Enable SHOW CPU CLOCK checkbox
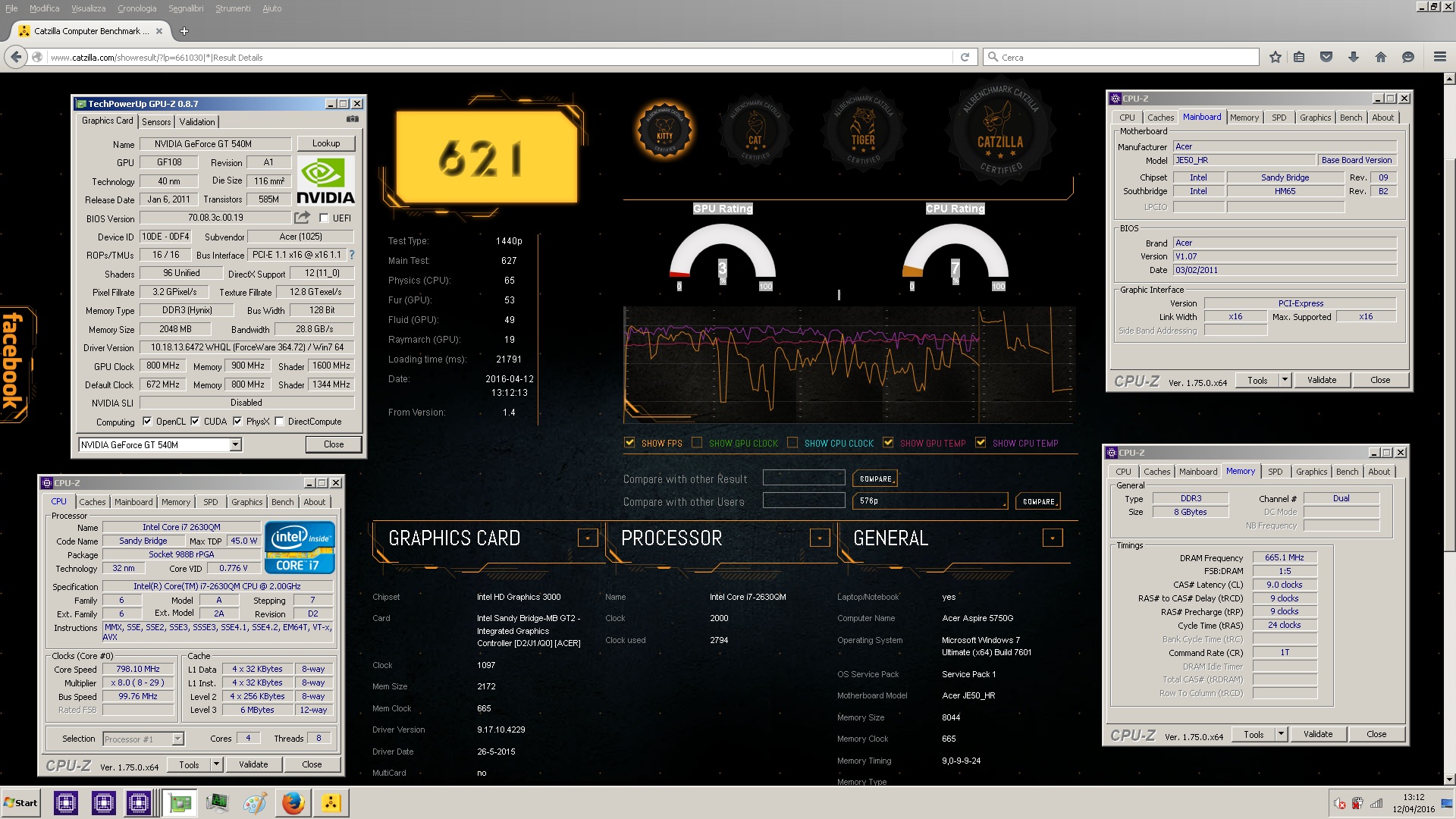 [x=792, y=443]
